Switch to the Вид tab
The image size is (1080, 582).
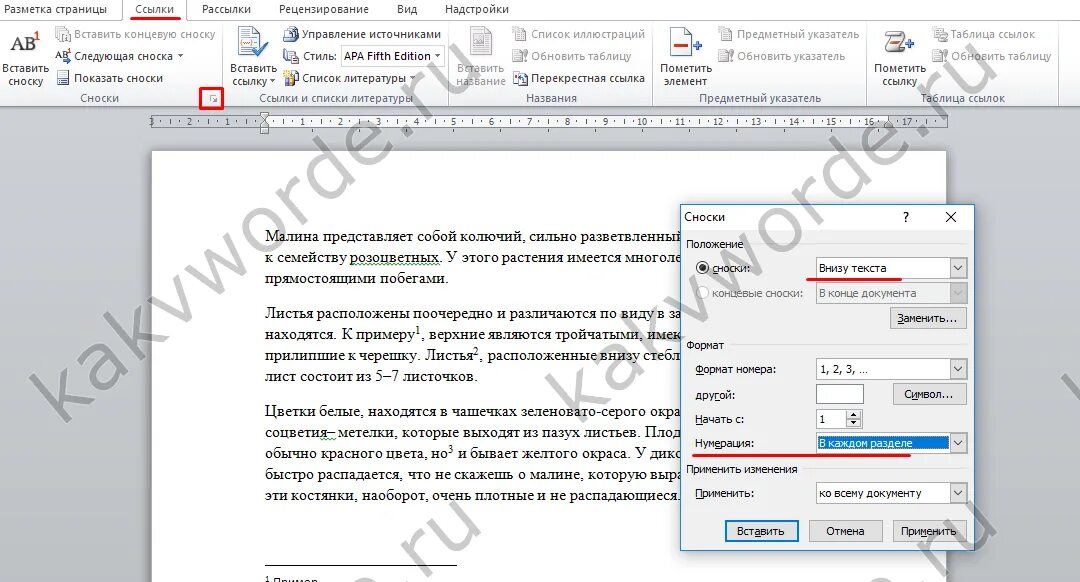(x=407, y=9)
